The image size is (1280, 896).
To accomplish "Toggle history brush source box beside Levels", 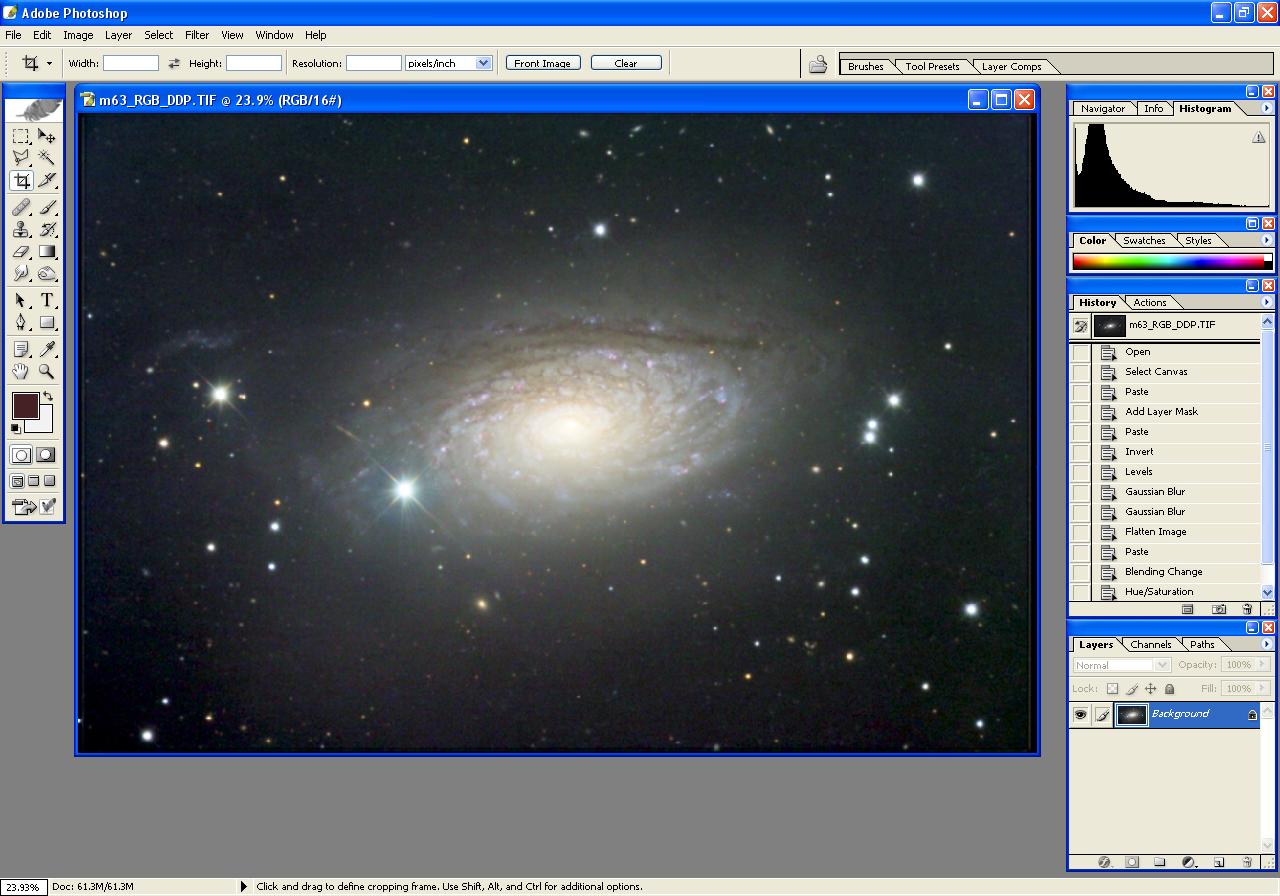I will click(x=1081, y=472).
